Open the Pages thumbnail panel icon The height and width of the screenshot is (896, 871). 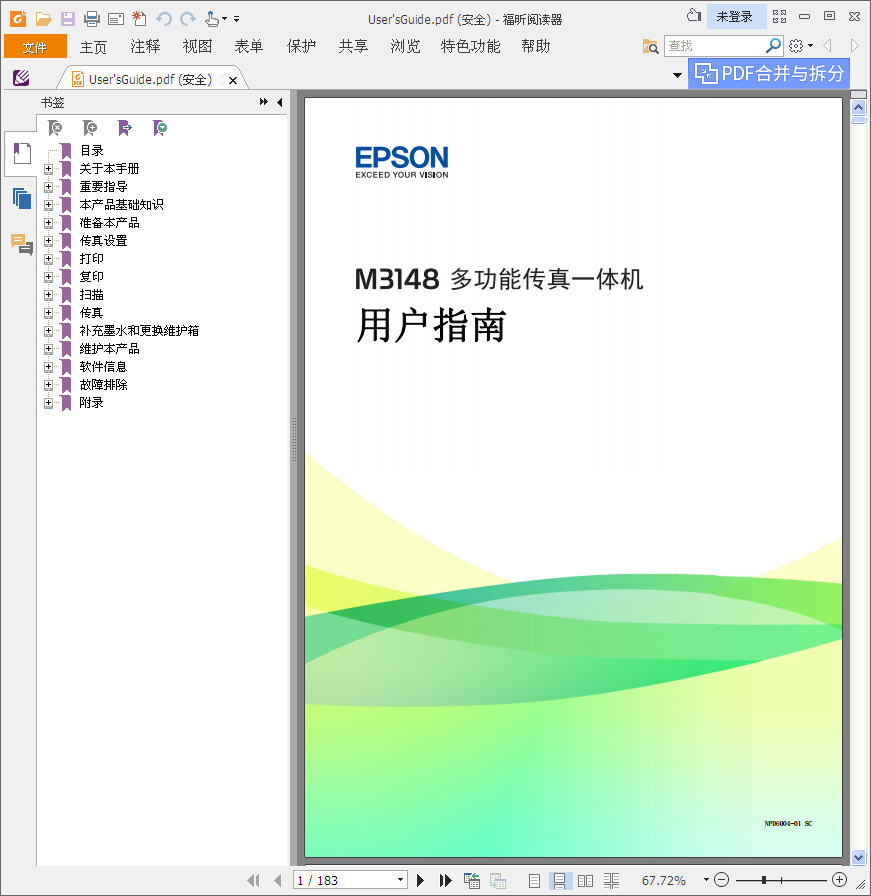tap(22, 198)
